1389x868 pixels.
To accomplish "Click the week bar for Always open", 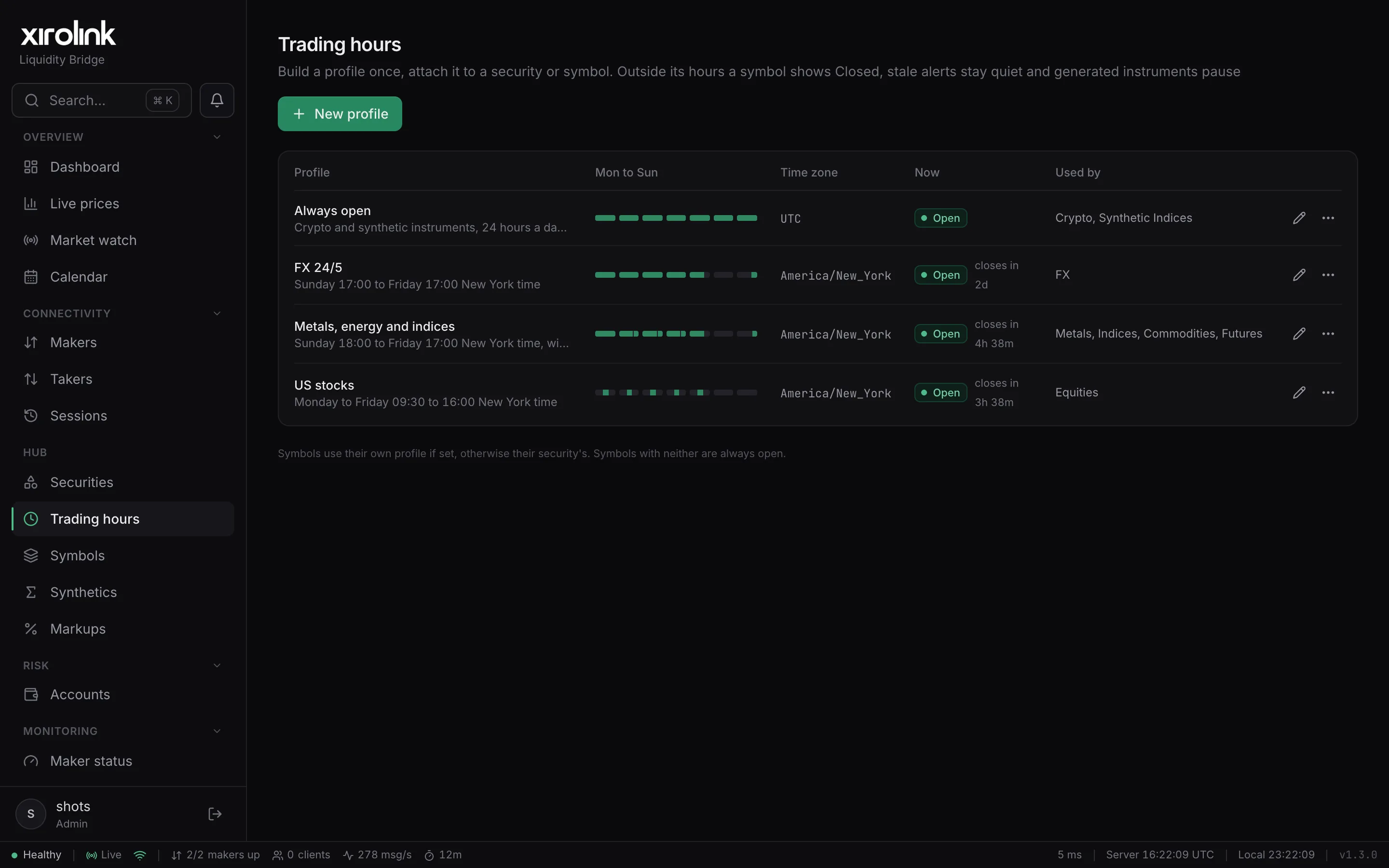I will [x=676, y=218].
